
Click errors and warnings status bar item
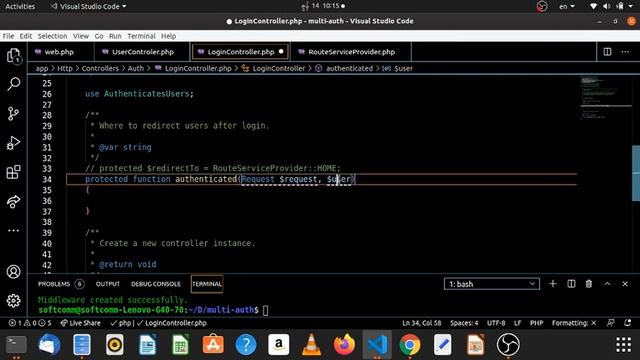(30, 323)
